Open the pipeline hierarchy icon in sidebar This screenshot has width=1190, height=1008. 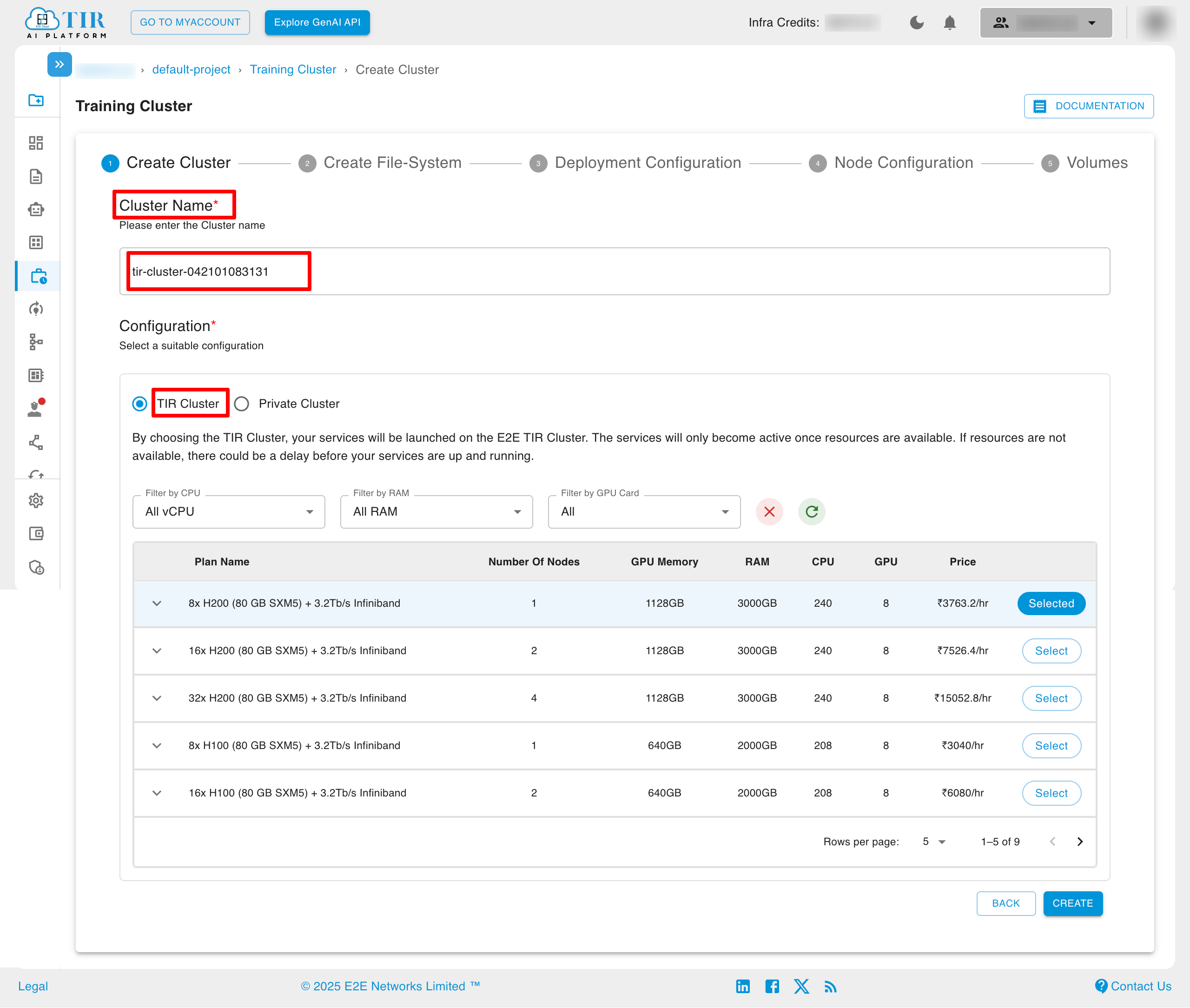(x=36, y=342)
